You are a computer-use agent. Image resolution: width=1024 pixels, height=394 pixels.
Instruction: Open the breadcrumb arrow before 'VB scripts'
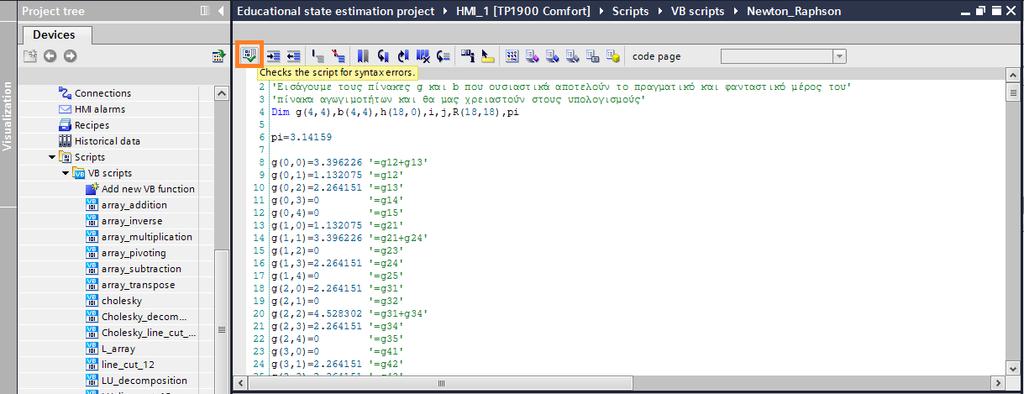pos(659,11)
